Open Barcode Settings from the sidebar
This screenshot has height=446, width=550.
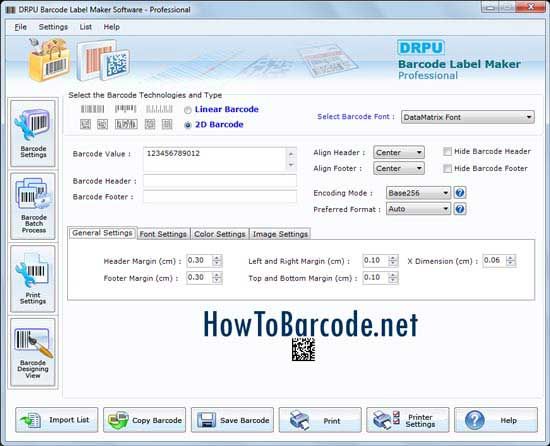33,133
